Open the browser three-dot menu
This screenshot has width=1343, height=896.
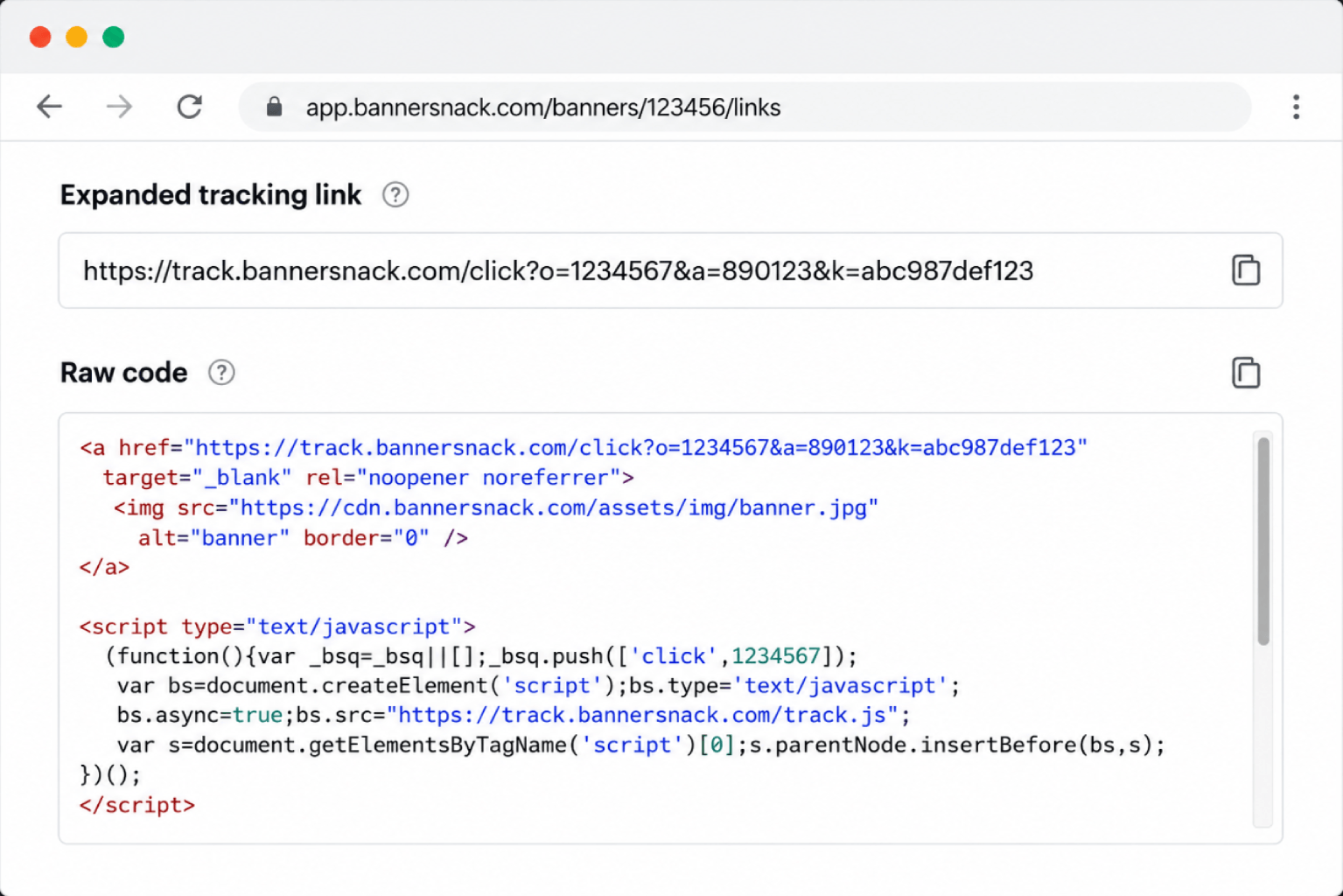1296,107
